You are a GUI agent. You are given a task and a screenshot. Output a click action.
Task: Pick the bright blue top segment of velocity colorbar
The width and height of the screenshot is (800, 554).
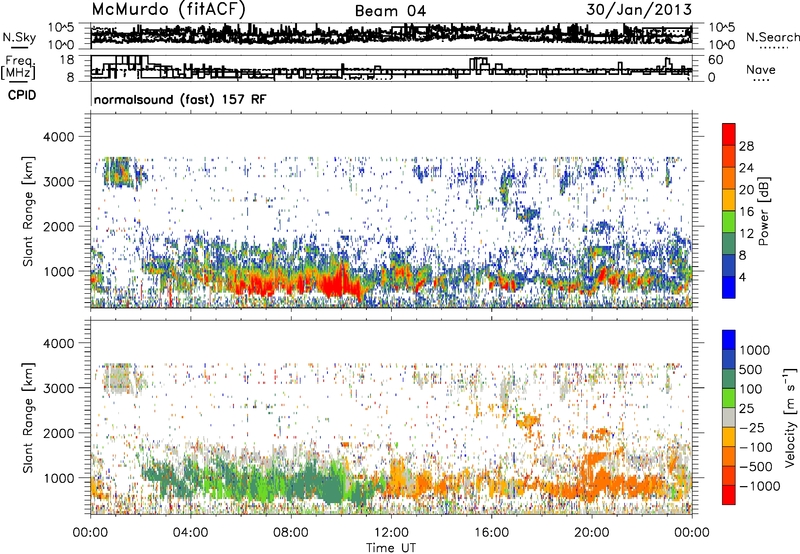coord(729,340)
